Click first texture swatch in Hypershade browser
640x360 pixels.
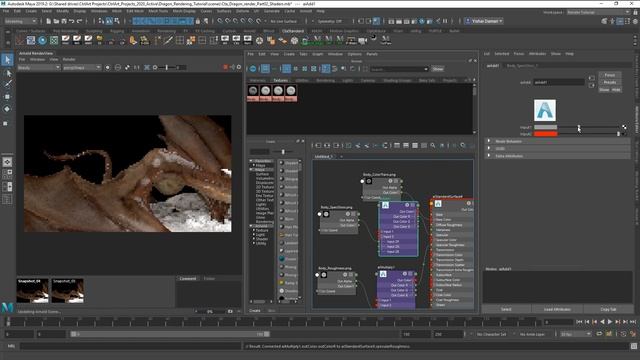[253, 93]
